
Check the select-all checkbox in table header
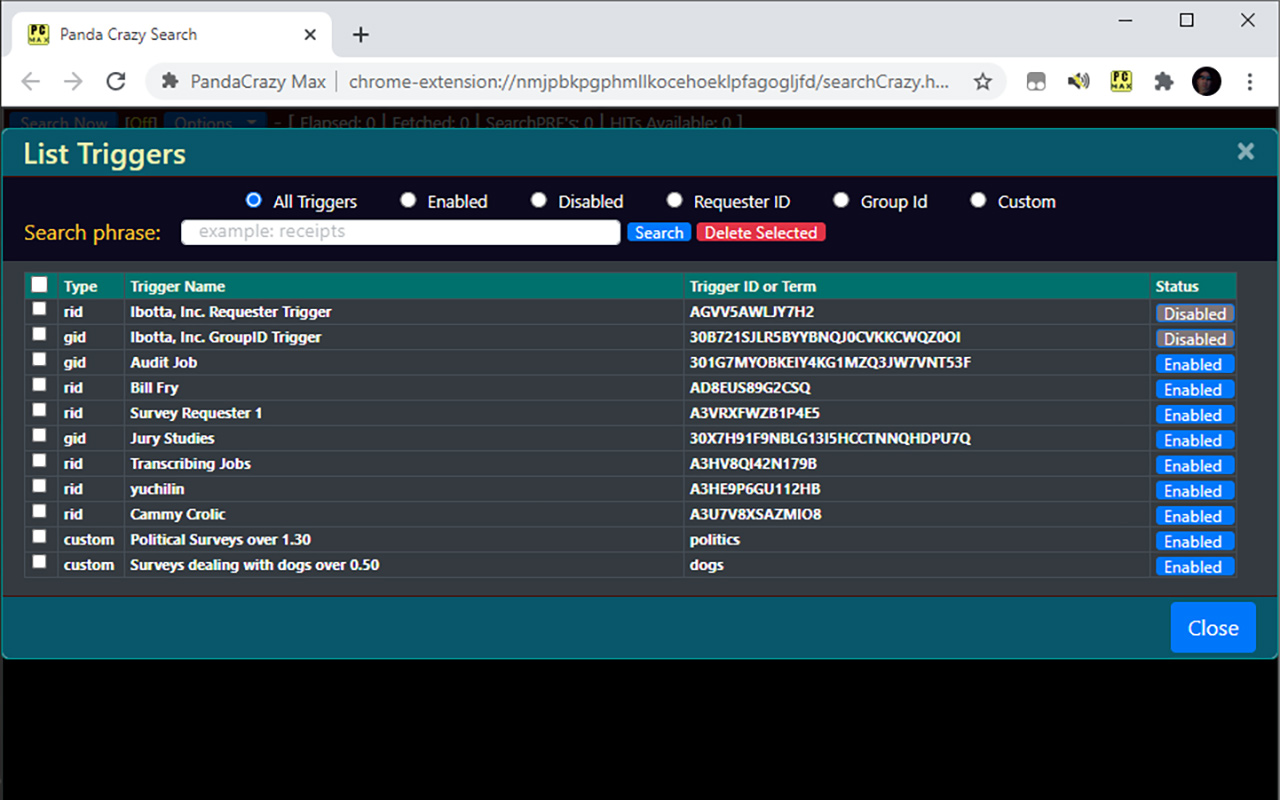click(x=39, y=285)
